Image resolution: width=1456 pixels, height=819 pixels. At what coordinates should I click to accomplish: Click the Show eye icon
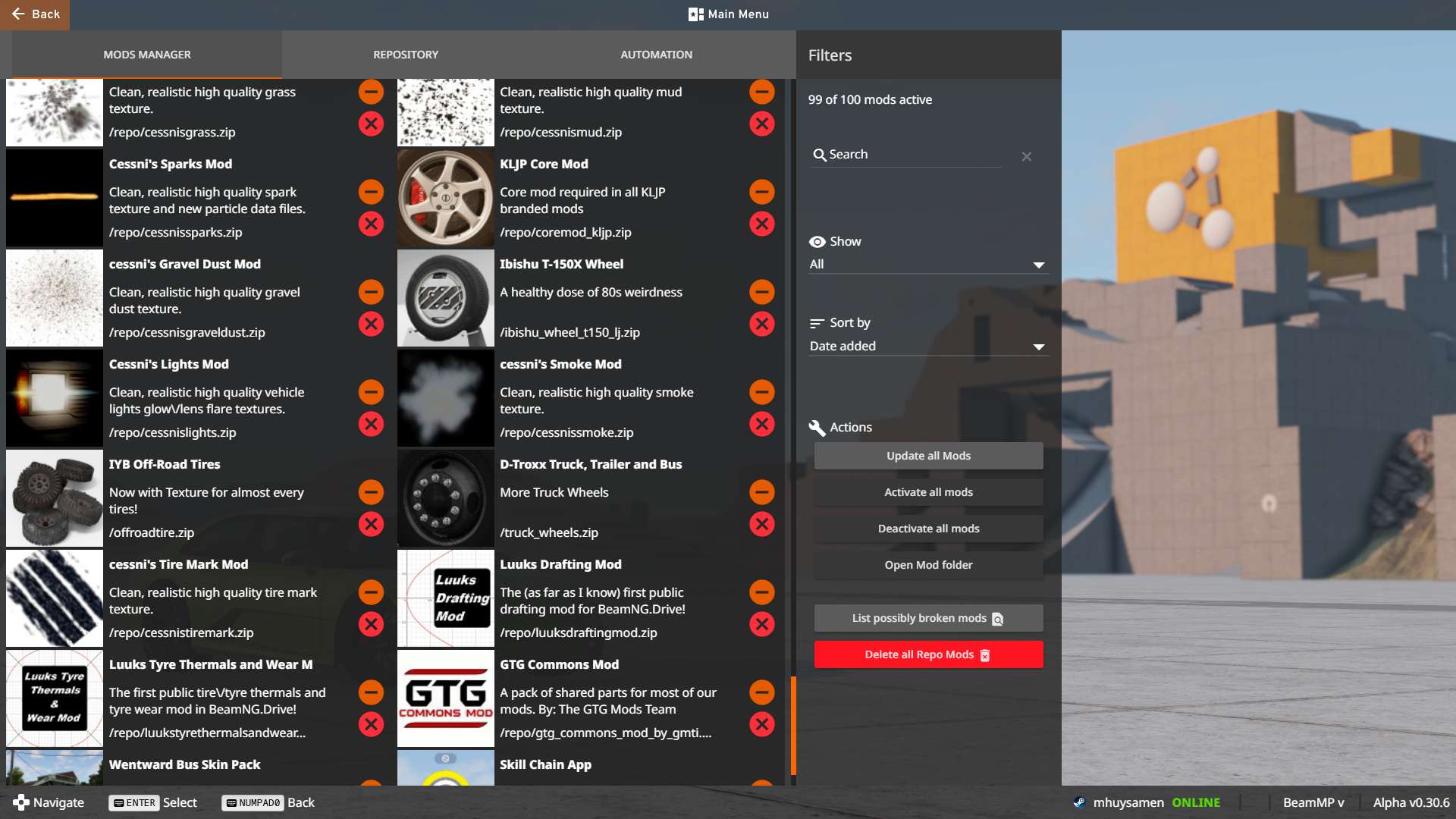pyautogui.click(x=817, y=242)
